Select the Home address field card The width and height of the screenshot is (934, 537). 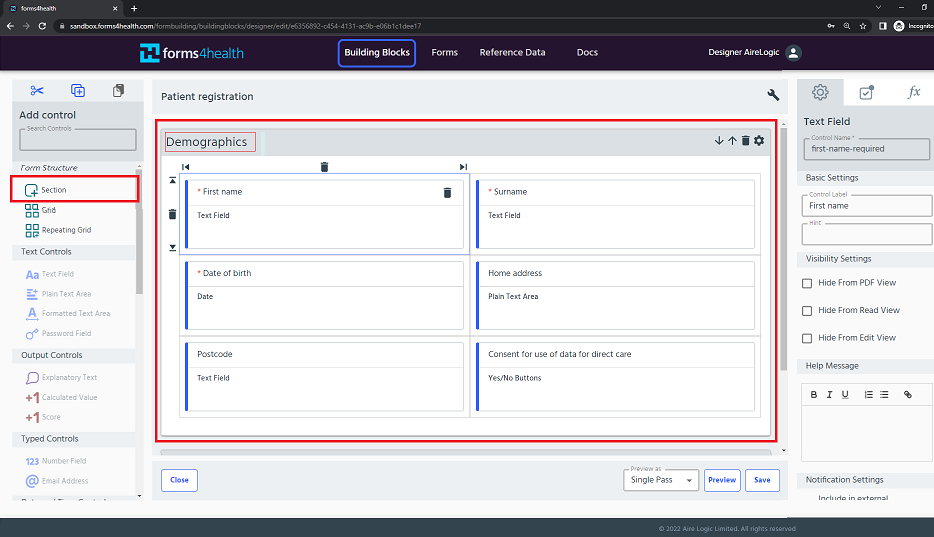[x=615, y=295]
